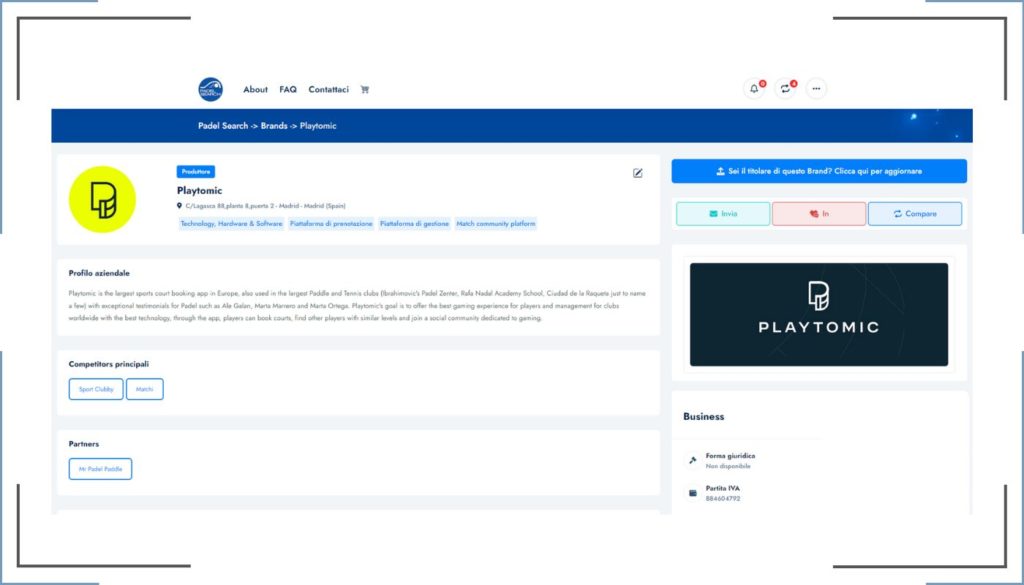This screenshot has width=1024, height=585.
Task: Click the Partners heading
Action: tap(84, 443)
